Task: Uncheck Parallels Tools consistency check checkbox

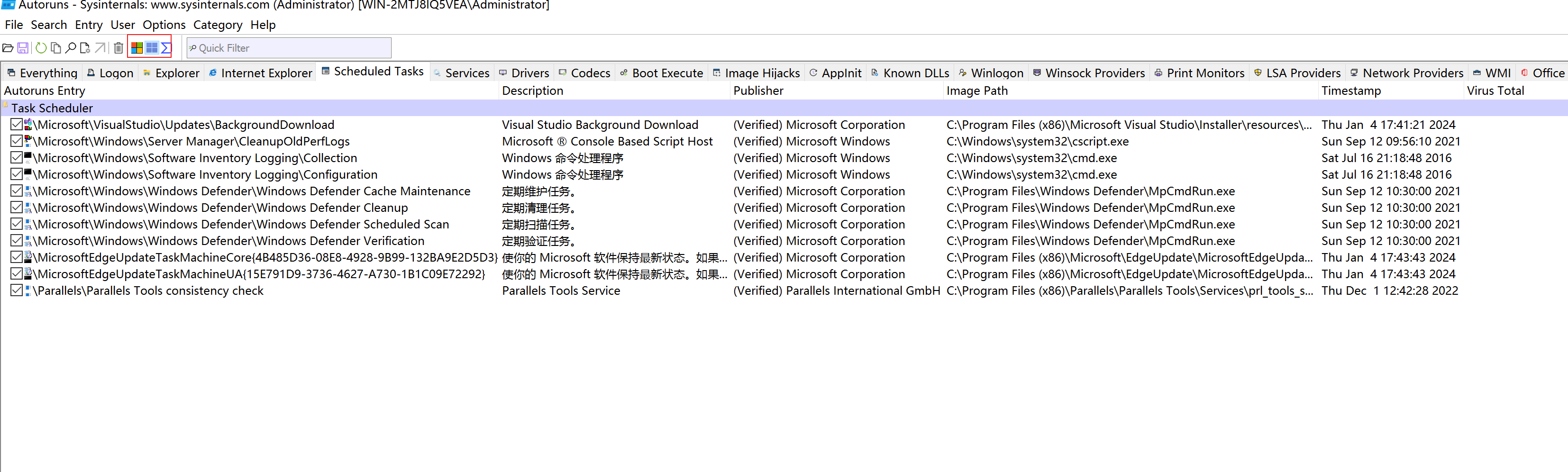Action: pos(17,291)
